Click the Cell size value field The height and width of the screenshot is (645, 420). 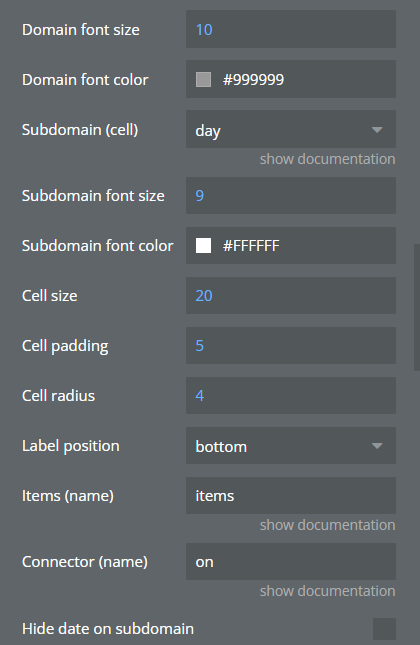tap(291, 295)
